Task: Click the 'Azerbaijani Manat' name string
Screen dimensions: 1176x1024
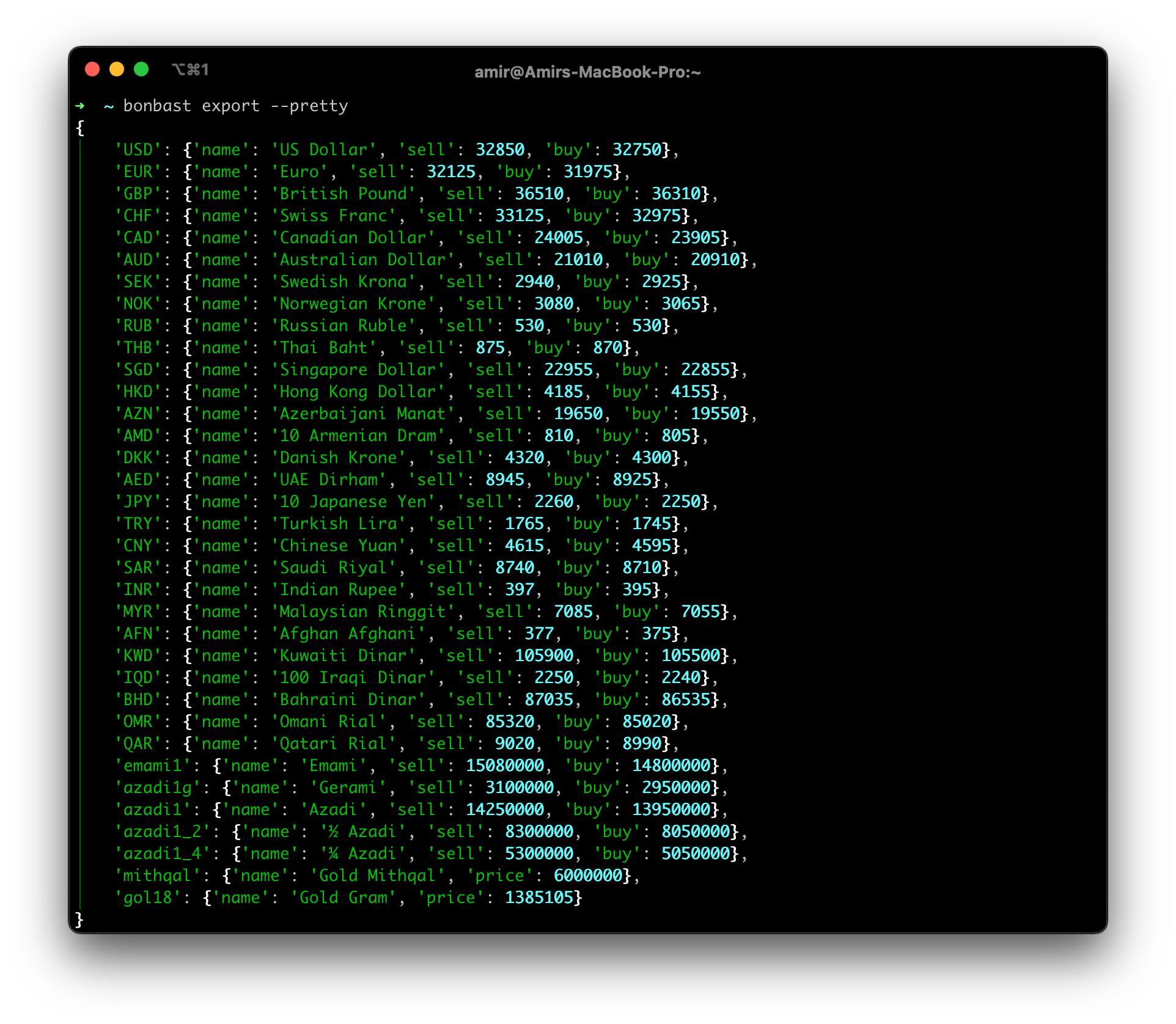Action: [x=362, y=414]
